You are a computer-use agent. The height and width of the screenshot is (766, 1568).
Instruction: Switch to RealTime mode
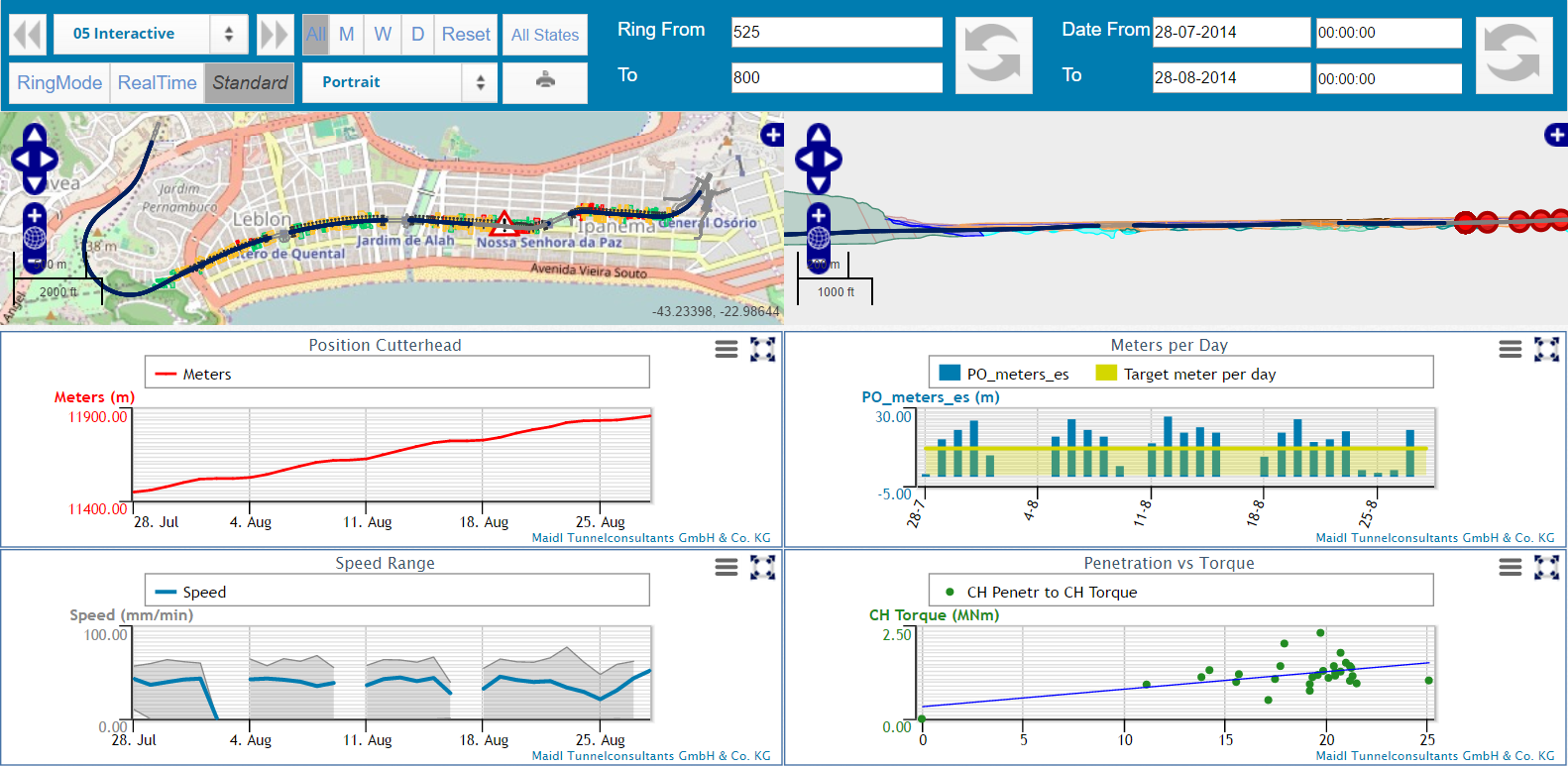(157, 82)
